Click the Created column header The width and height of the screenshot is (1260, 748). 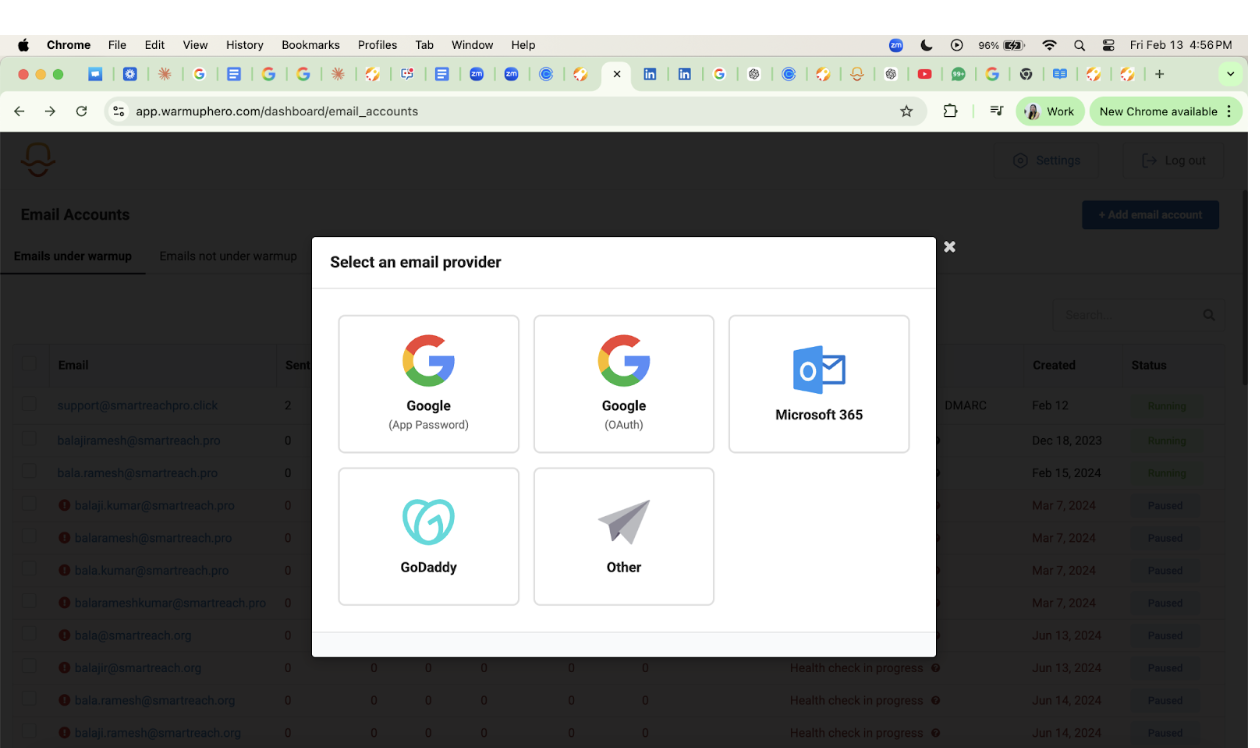pos(1054,365)
